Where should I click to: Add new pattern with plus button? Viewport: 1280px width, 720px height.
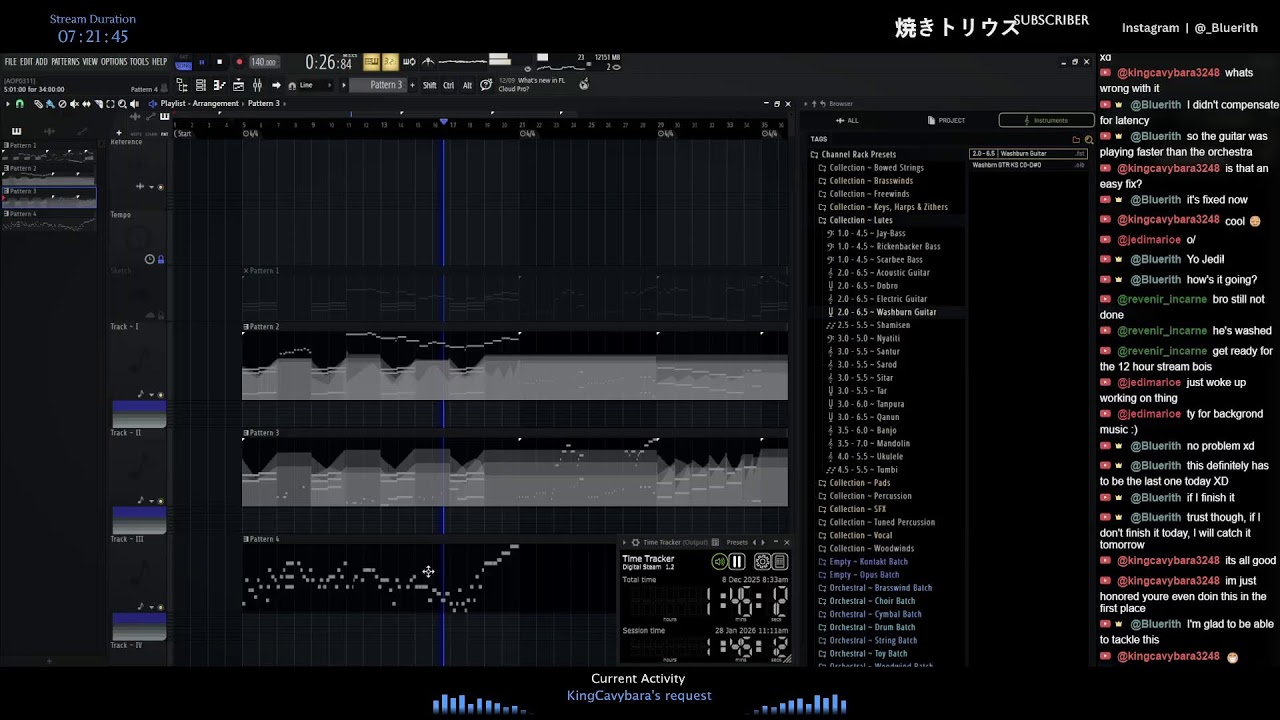(x=412, y=85)
